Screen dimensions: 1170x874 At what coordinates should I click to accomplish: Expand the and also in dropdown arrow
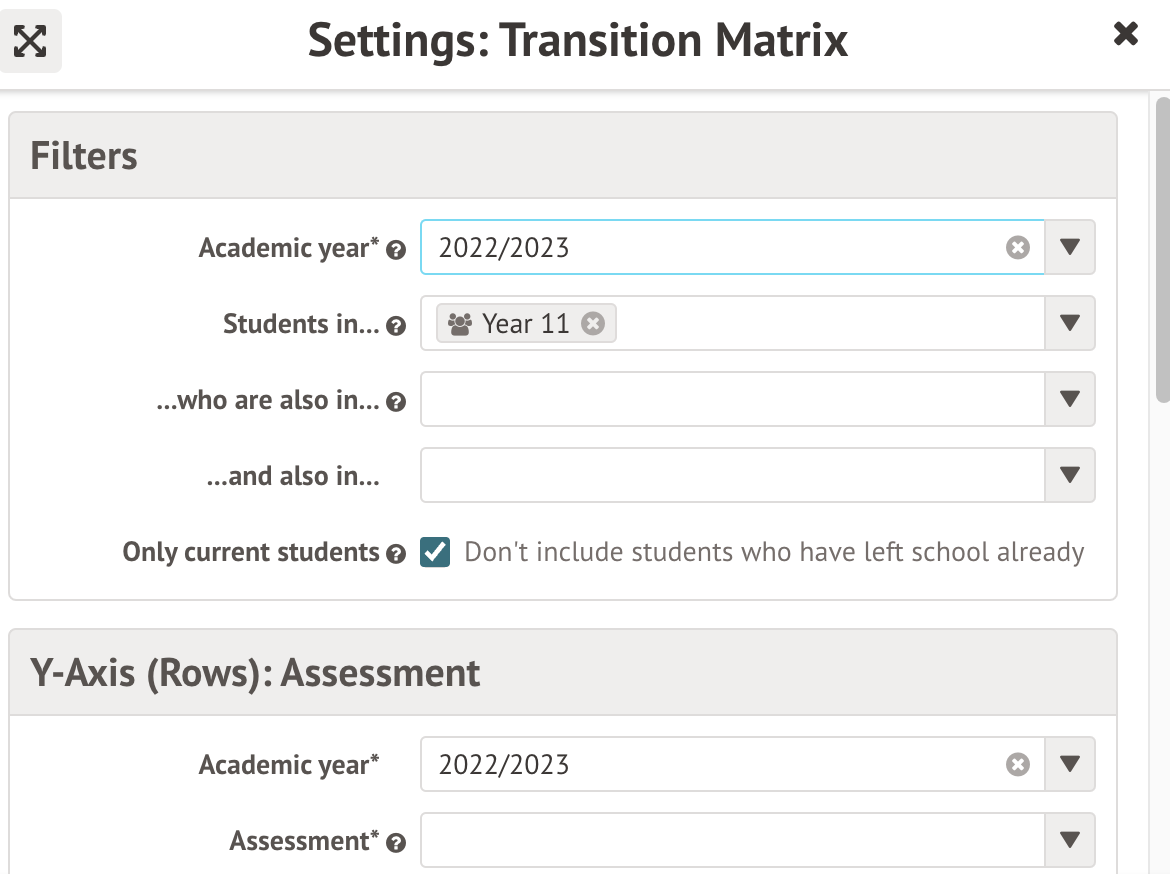[x=1070, y=476]
